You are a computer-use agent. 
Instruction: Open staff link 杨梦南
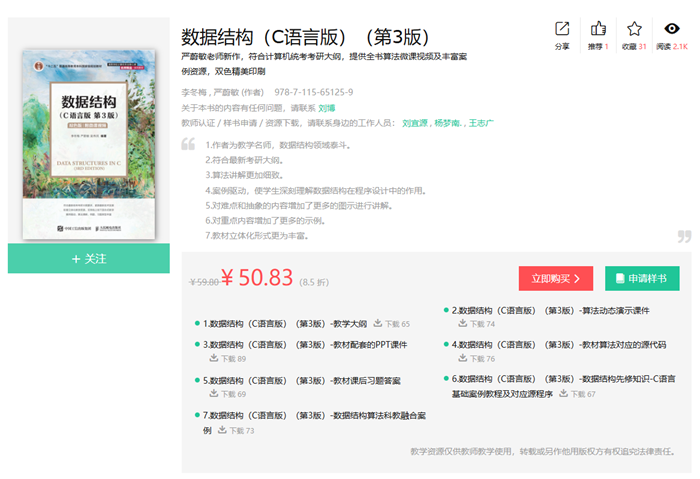tap(448, 123)
